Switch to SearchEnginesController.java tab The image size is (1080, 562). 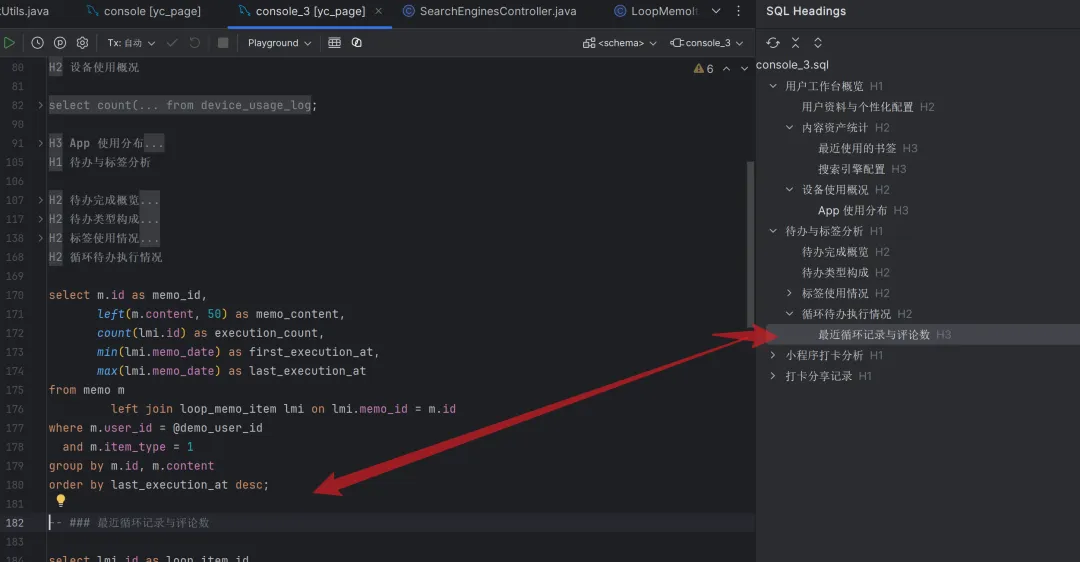490,11
